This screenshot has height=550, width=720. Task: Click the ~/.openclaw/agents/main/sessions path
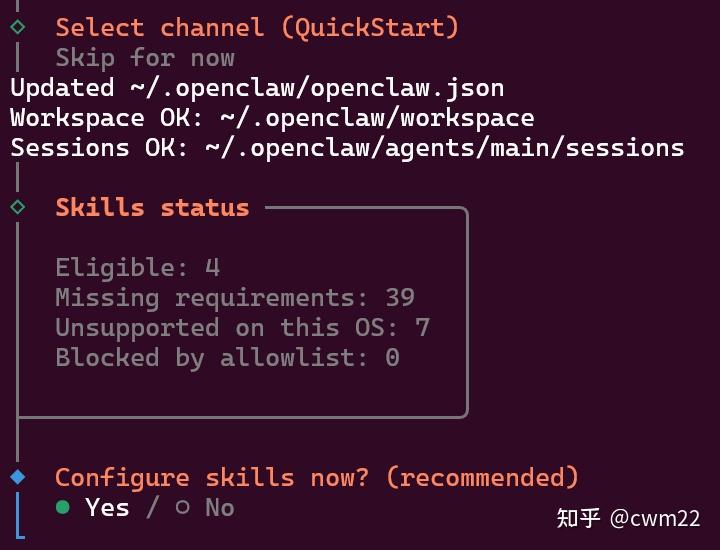(445, 148)
